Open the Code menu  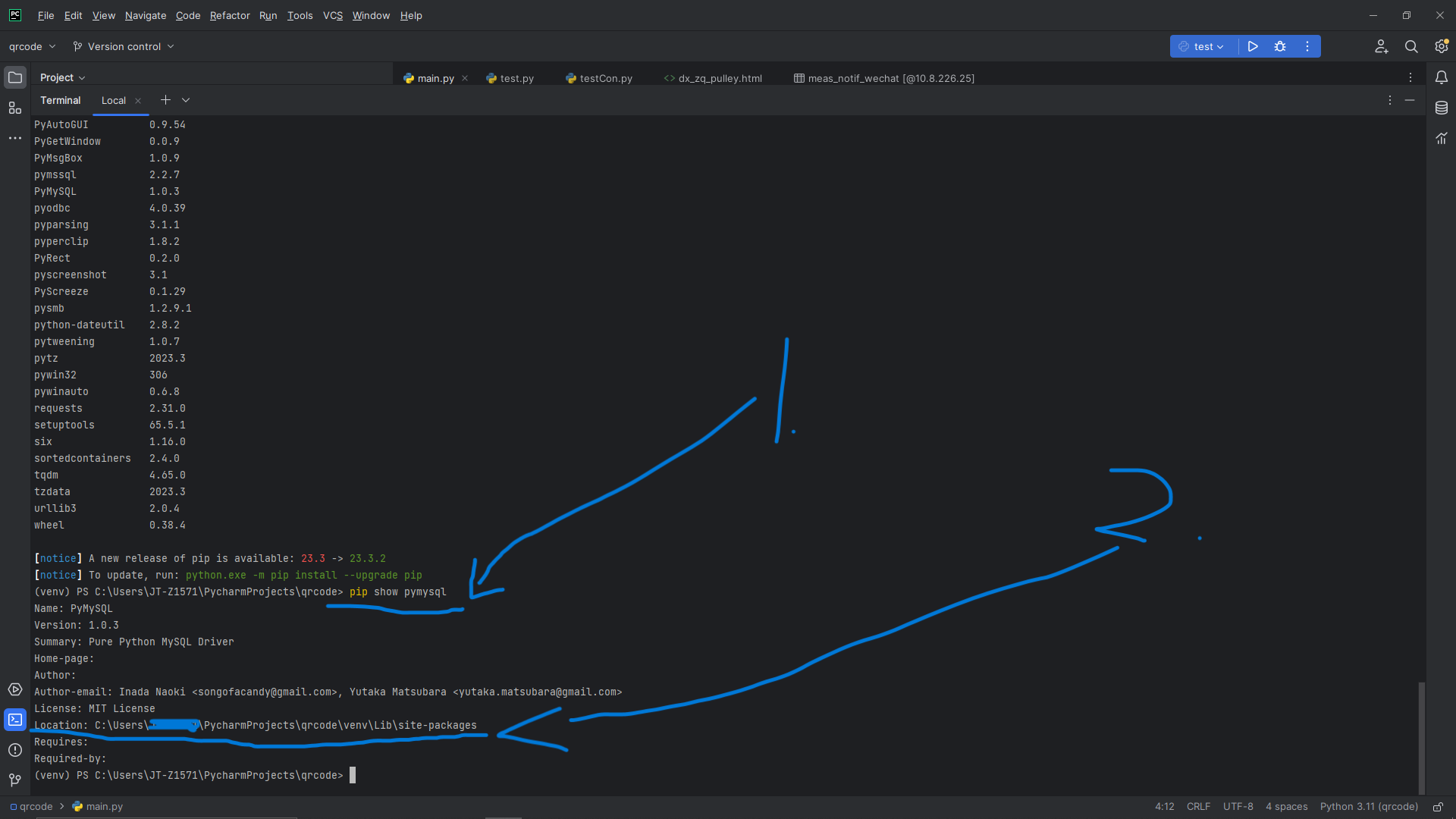point(188,15)
